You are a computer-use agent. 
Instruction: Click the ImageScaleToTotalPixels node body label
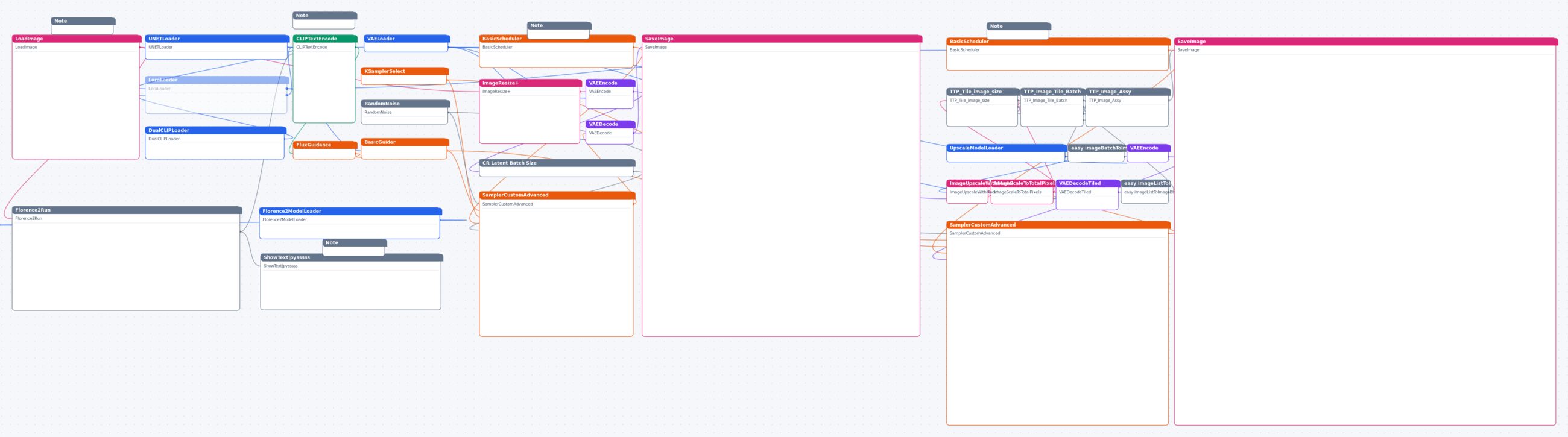click(1018, 192)
